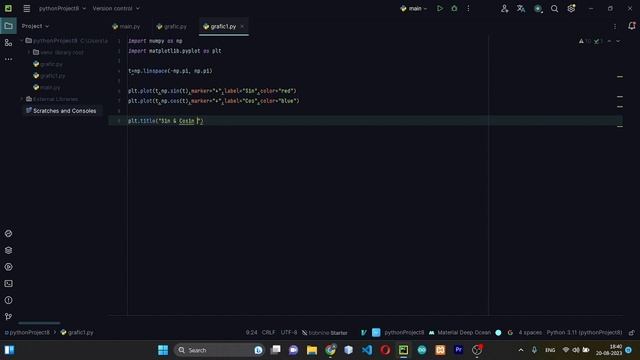Image resolution: width=640 pixels, height=360 pixels.
Task: Open Search Everywhere magnifier
Action: coord(554,8)
